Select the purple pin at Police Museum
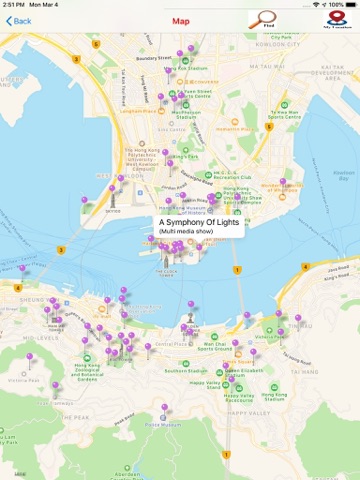Screen dimensions: 360x480 click(164, 407)
